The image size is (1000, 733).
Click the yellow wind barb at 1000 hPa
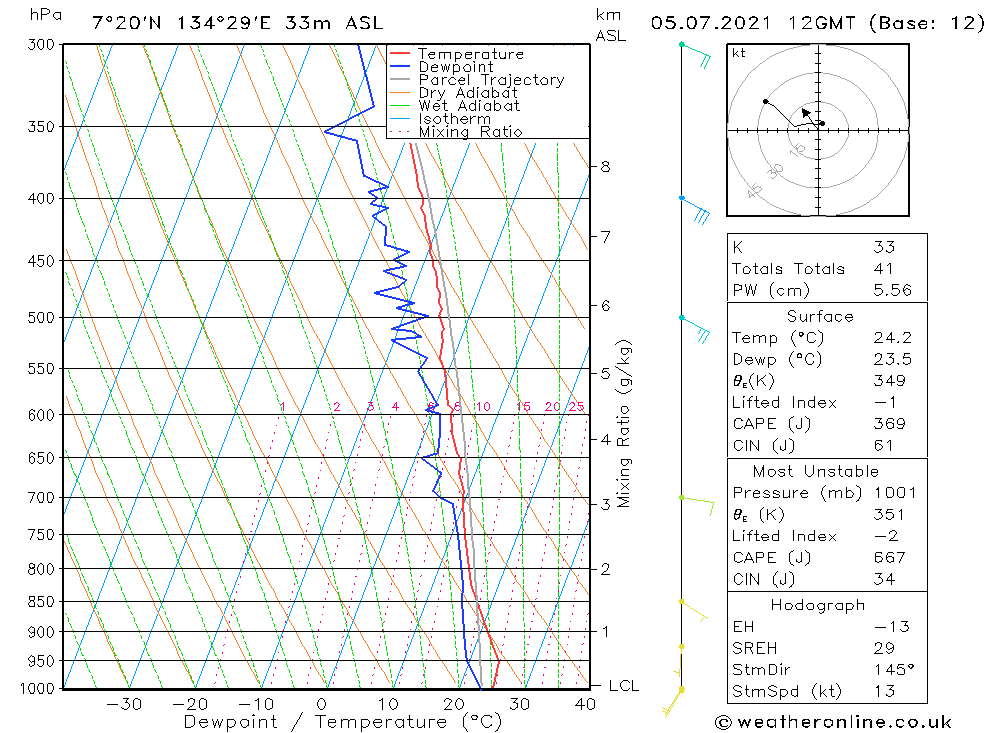673,702
